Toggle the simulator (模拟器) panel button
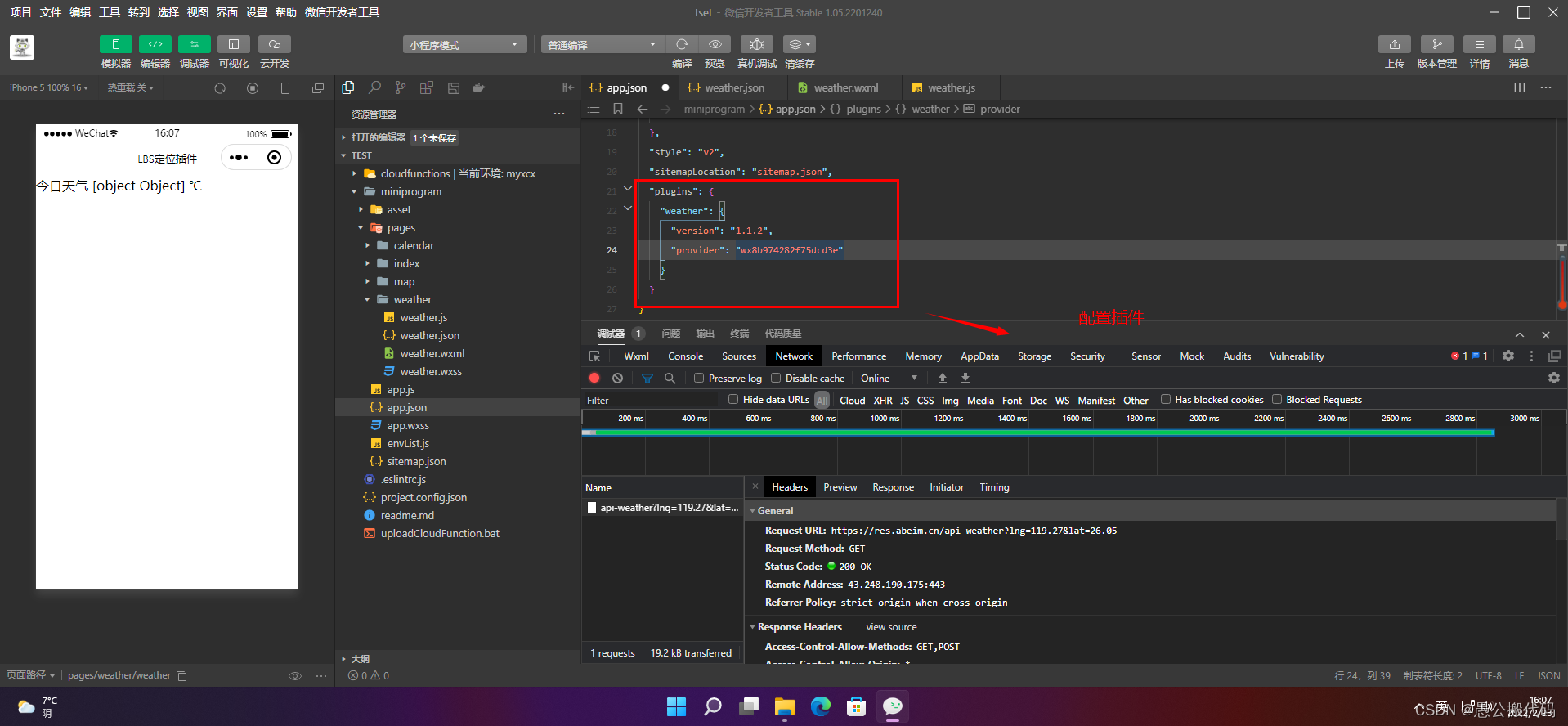 tap(115, 44)
